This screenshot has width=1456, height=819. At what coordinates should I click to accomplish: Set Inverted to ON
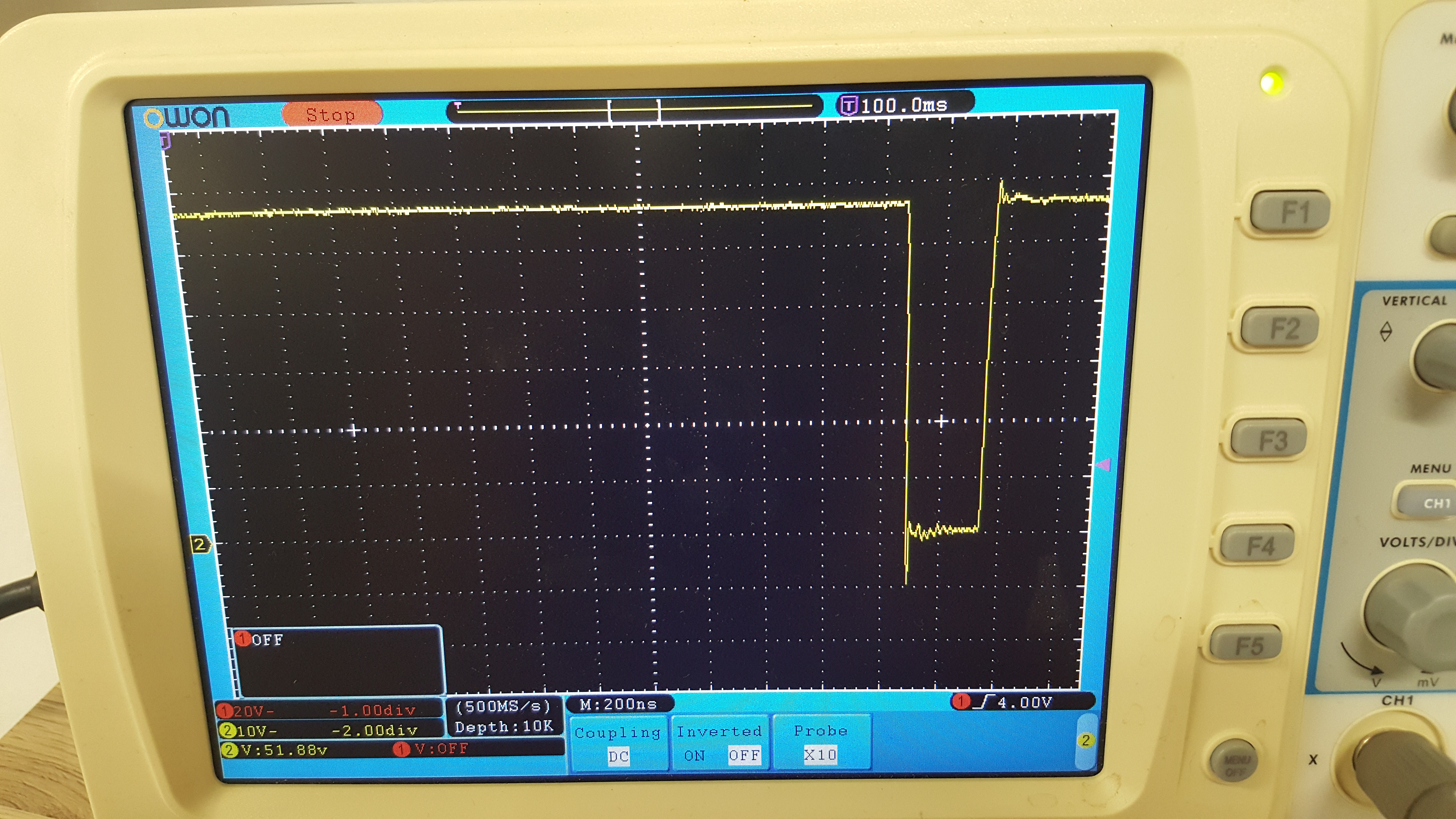(694, 756)
